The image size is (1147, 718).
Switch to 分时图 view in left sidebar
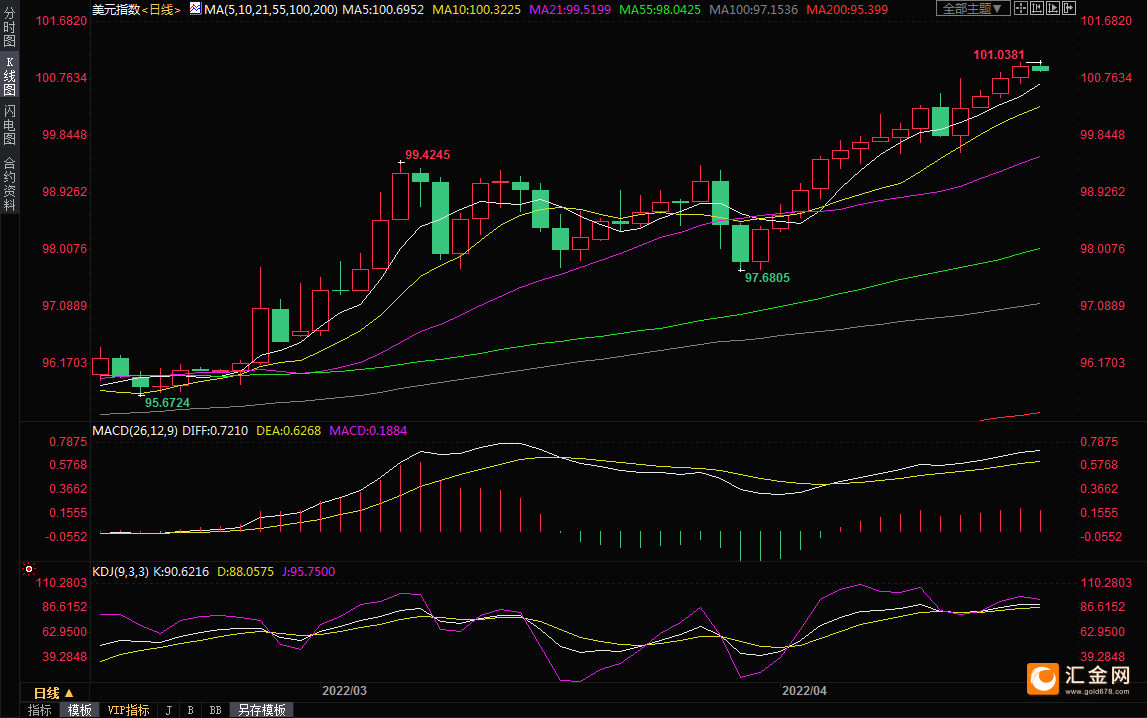point(9,32)
